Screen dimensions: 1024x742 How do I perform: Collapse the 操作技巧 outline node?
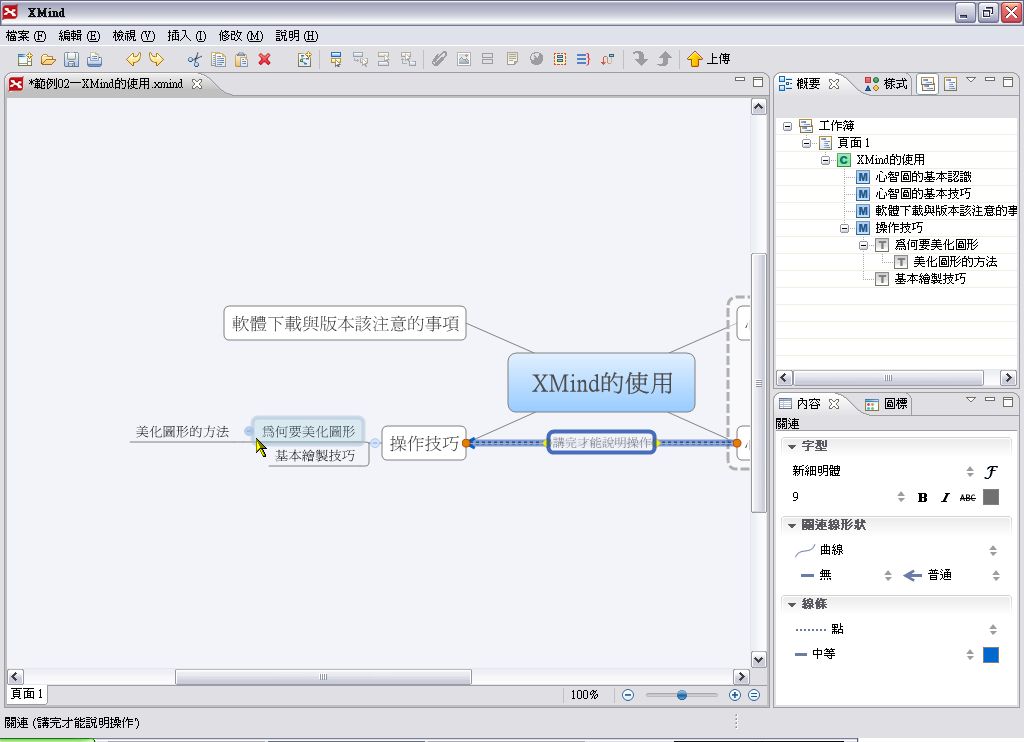pyautogui.click(x=844, y=228)
